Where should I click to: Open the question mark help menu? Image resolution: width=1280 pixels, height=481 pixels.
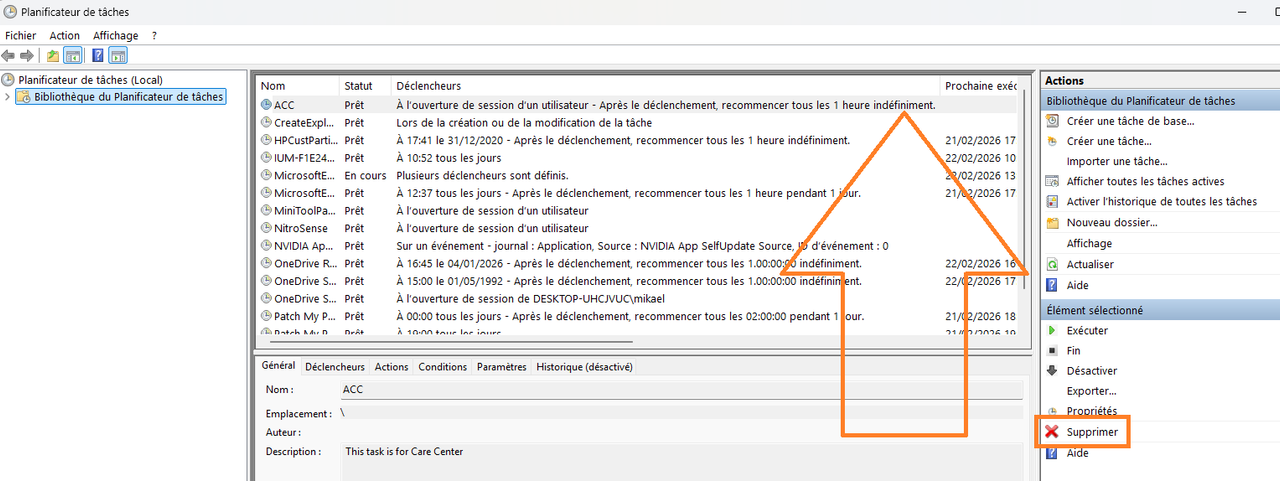(x=154, y=36)
